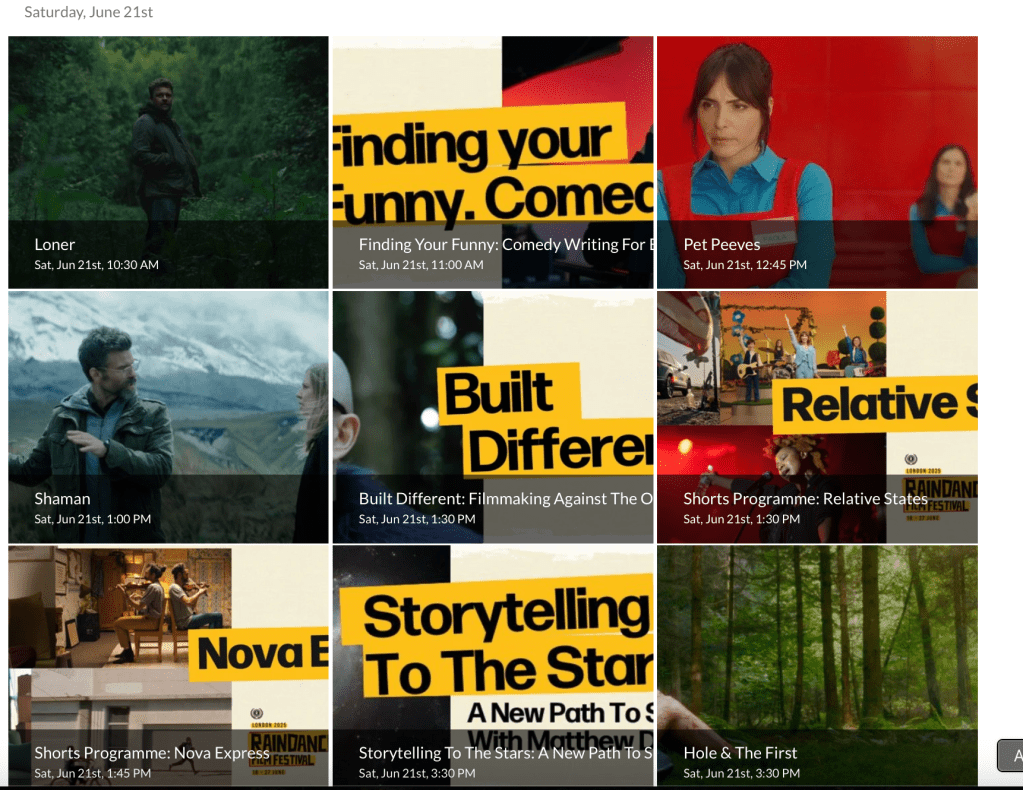The width and height of the screenshot is (1023, 790).
Task: Click 'Hole & The First' title
Action: coord(740,753)
